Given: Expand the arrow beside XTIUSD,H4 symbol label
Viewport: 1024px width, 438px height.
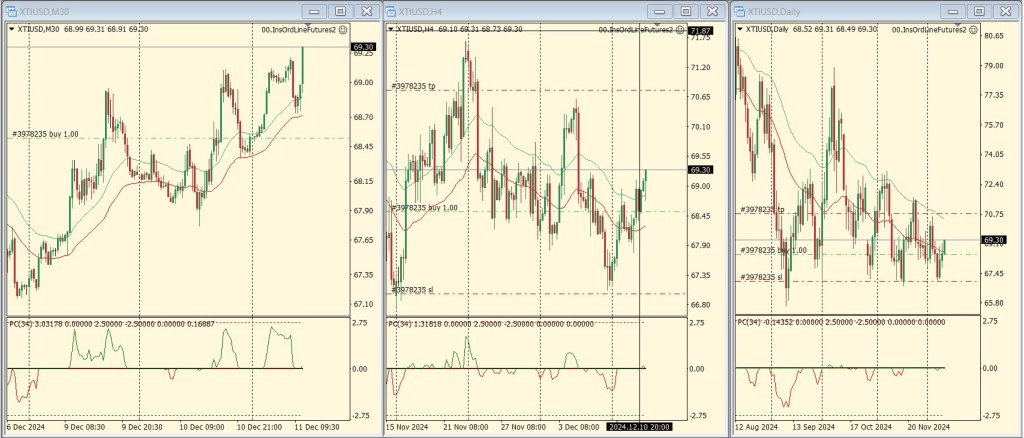Looking at the screenshot, I should 390,30.
